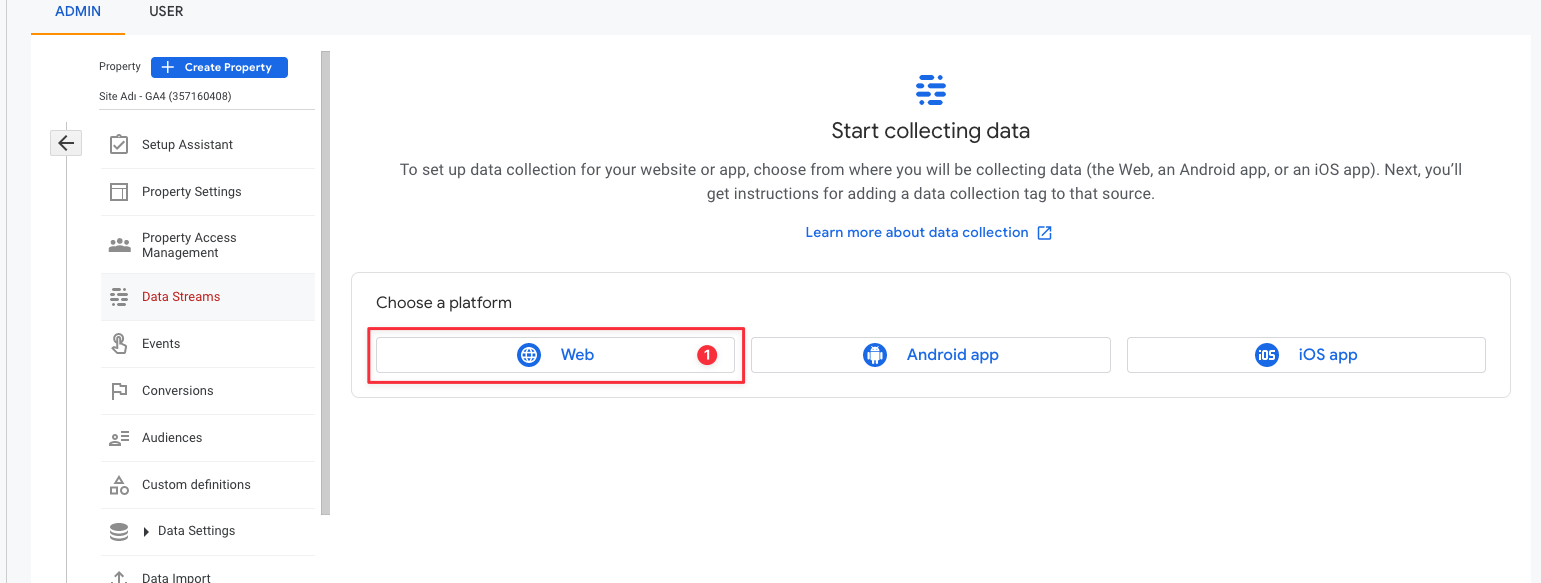Click the Data Streams sidebar icon

[119, 297]
